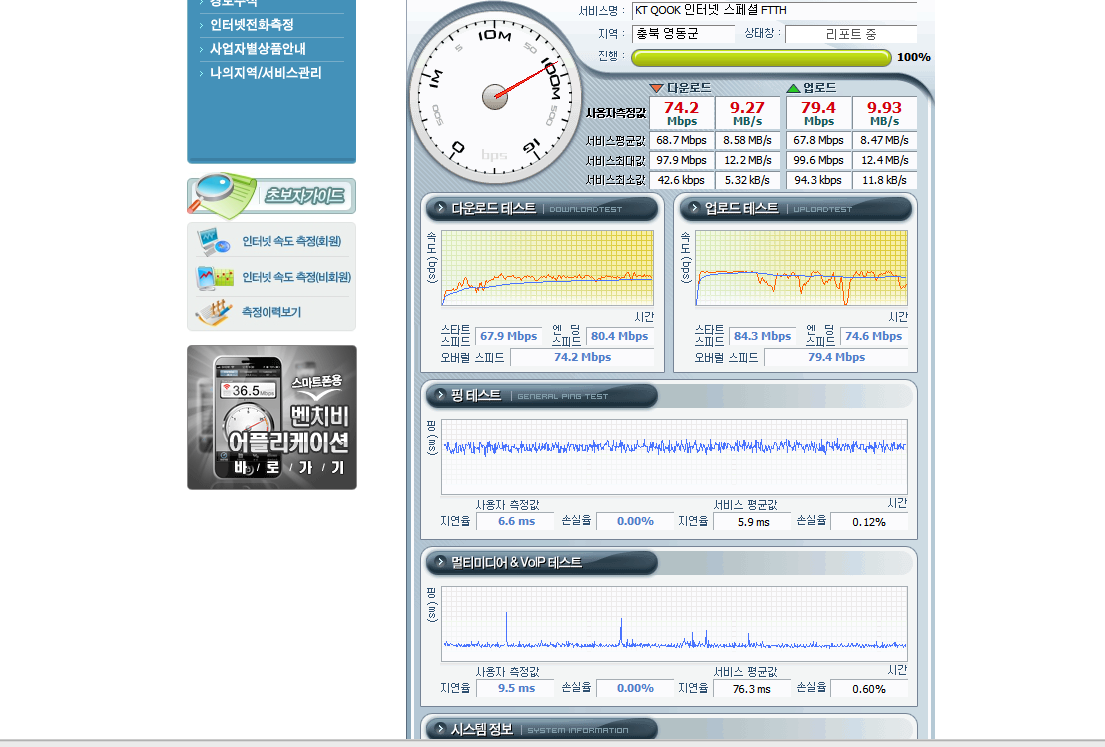This screenshot has width=1105, height=747.
Task: Click the 서비스명 field showing KT QOOK
Action: [774, 11]
